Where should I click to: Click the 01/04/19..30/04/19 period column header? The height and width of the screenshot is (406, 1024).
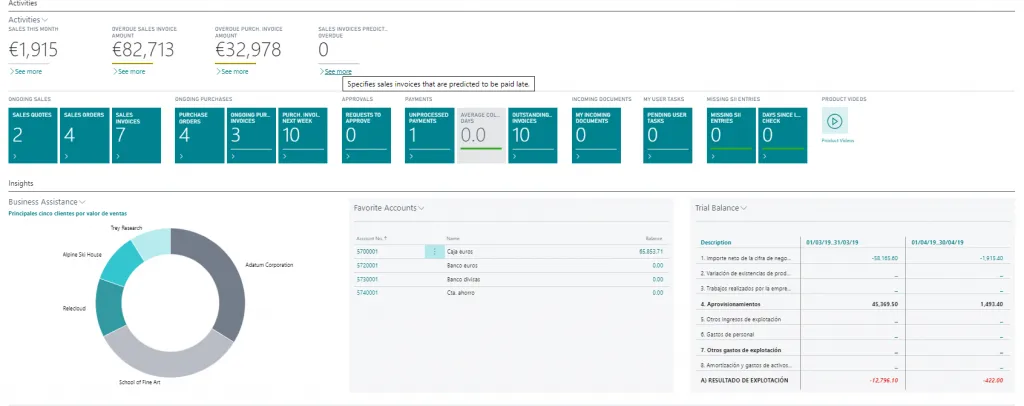(938, 242)
